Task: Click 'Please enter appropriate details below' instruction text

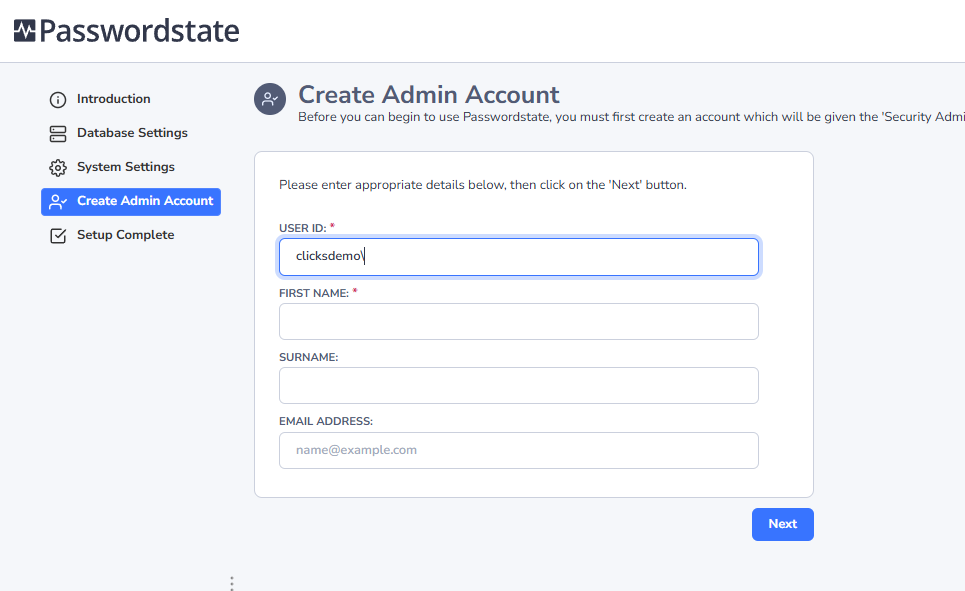Action: [x=482, y=185]
